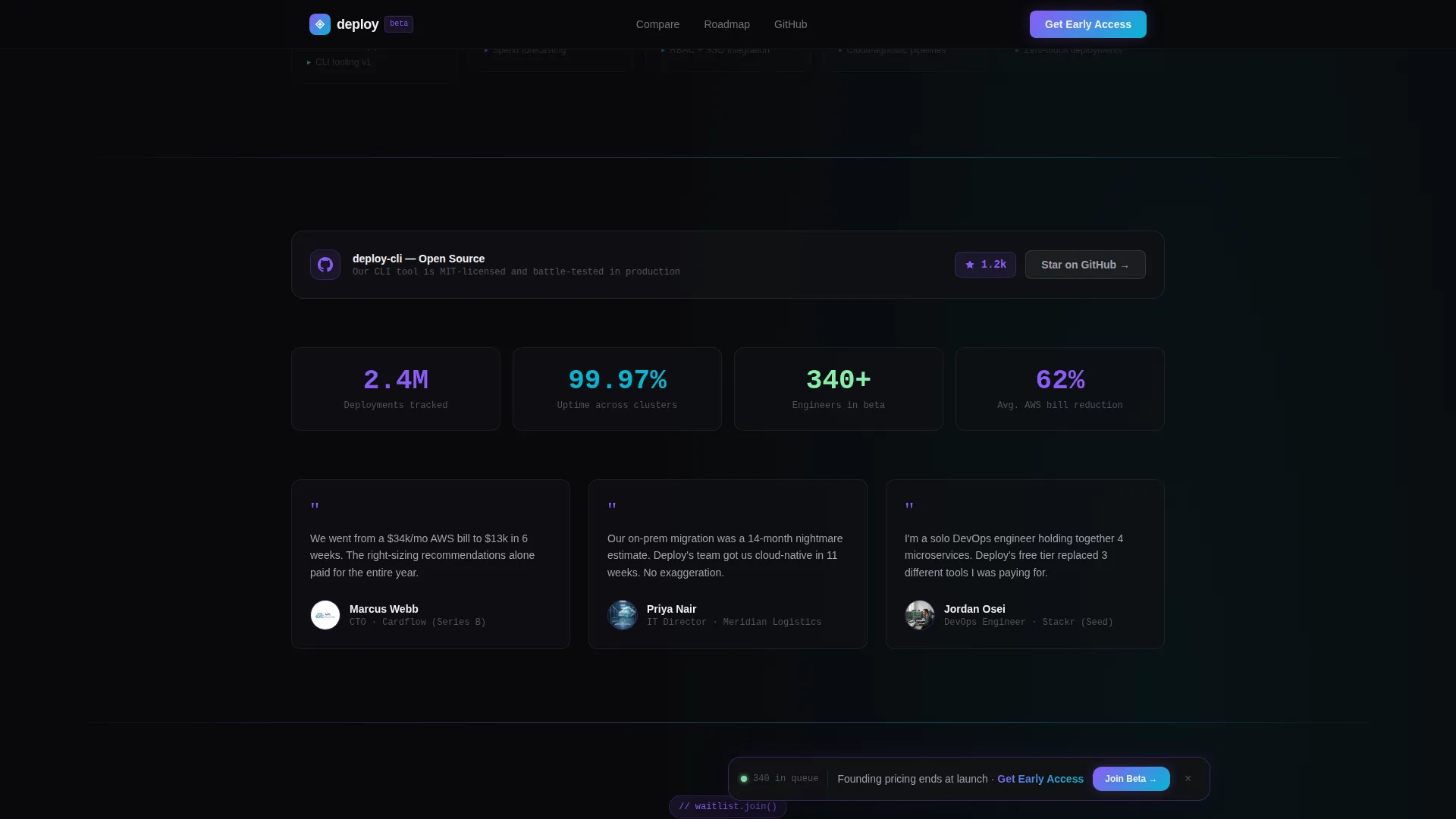
Task: Click quote mark icon in Marcus Webb testimonial
Action: (315, 507)
